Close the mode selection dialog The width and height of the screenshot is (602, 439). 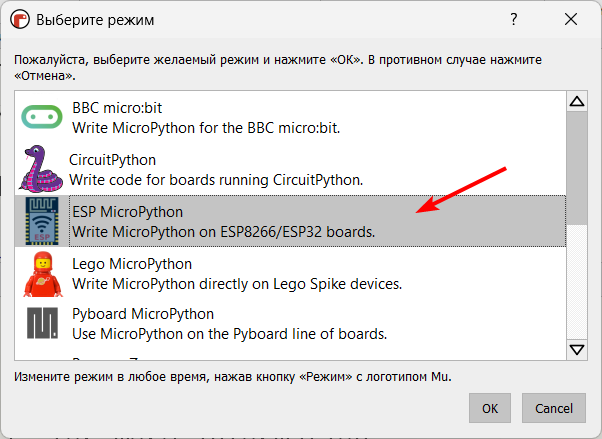[x=571, y=19]
